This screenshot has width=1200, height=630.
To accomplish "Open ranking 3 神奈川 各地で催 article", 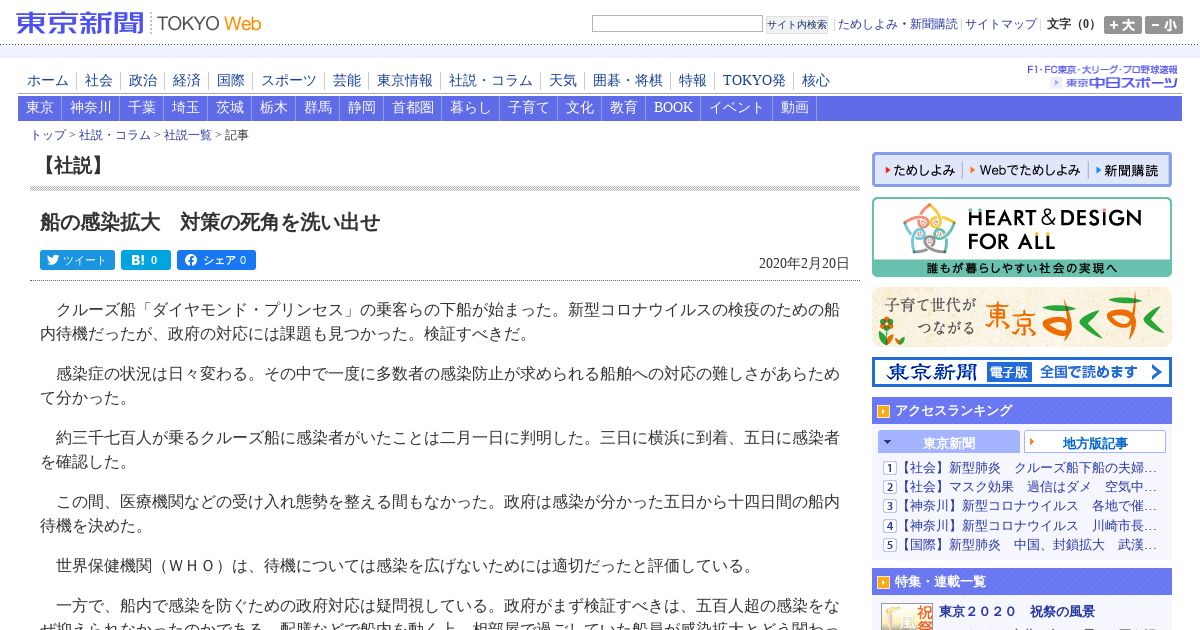I will coord(1029,506).
